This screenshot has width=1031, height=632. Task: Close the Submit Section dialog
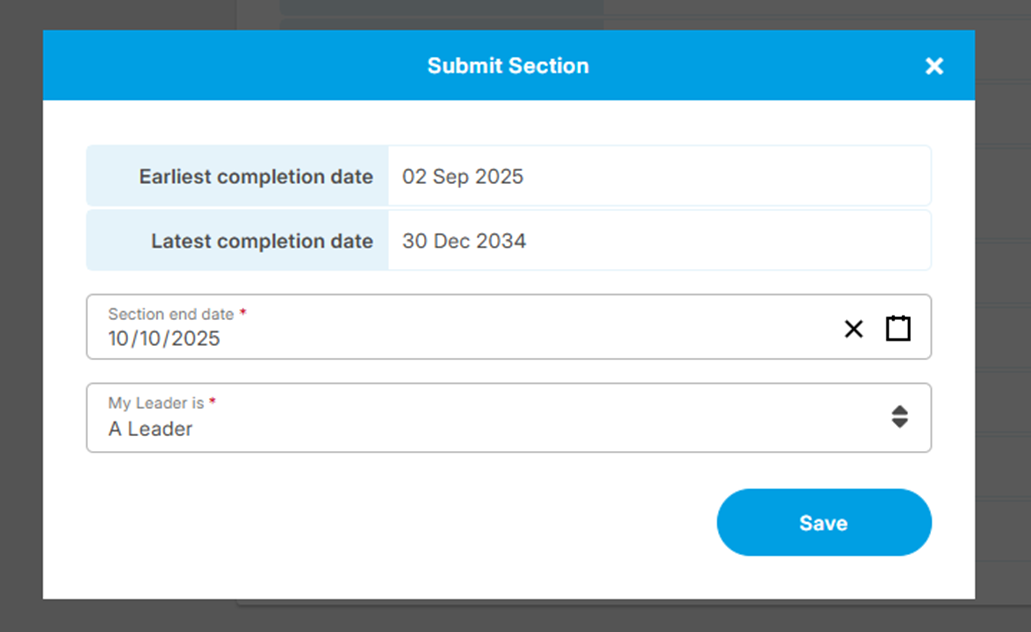[x=934, y=66]
